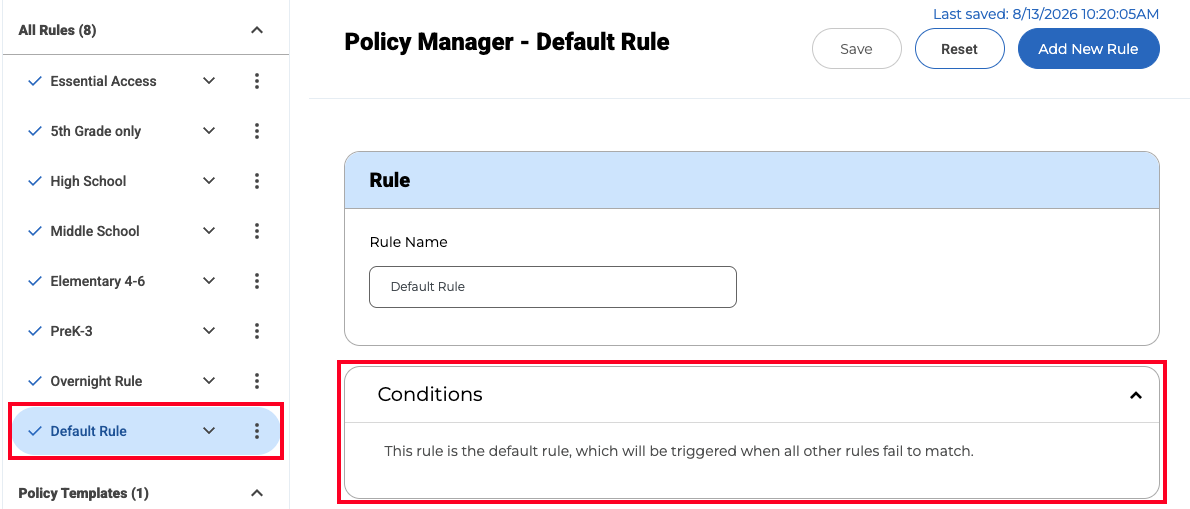Screen dimensions: 1190x509
Task: Open three-dot menu for Elementary 4-6
Action: [257, 281]
